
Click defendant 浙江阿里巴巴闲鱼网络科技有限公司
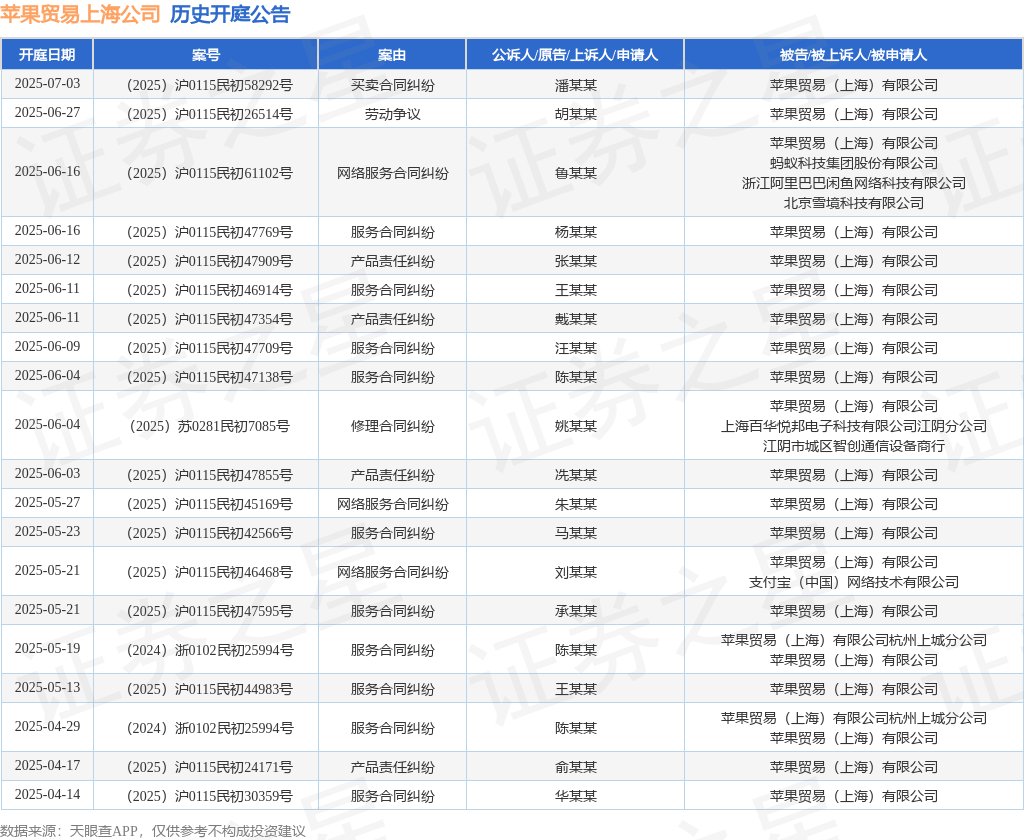click(x=854, y=184)
